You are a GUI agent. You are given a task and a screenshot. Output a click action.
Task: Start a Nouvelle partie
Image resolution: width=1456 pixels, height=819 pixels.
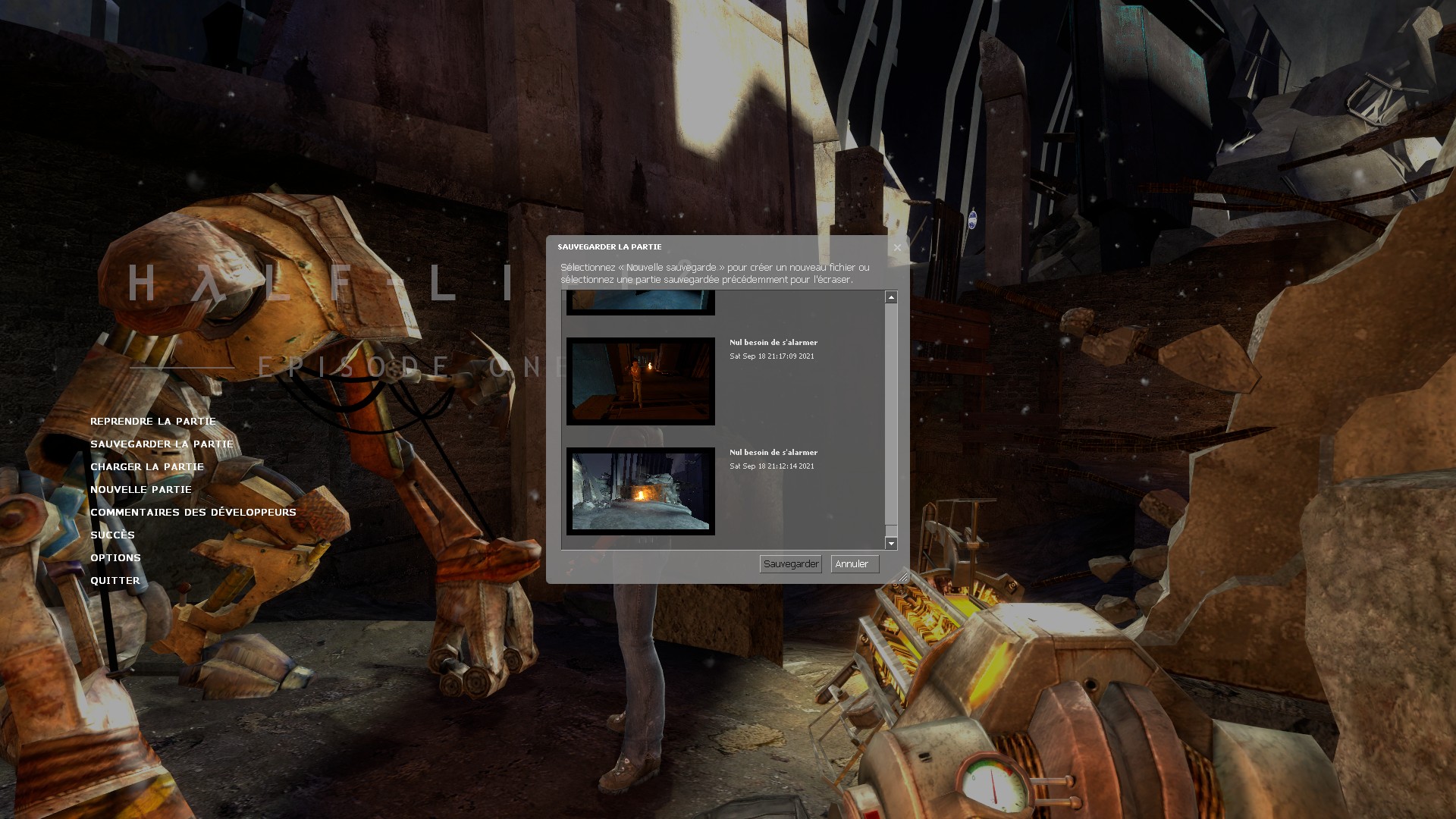tap(141, 490)
